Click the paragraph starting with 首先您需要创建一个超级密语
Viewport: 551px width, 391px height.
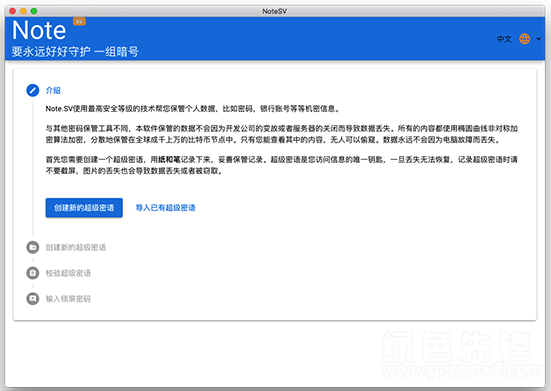pos(282,165)
